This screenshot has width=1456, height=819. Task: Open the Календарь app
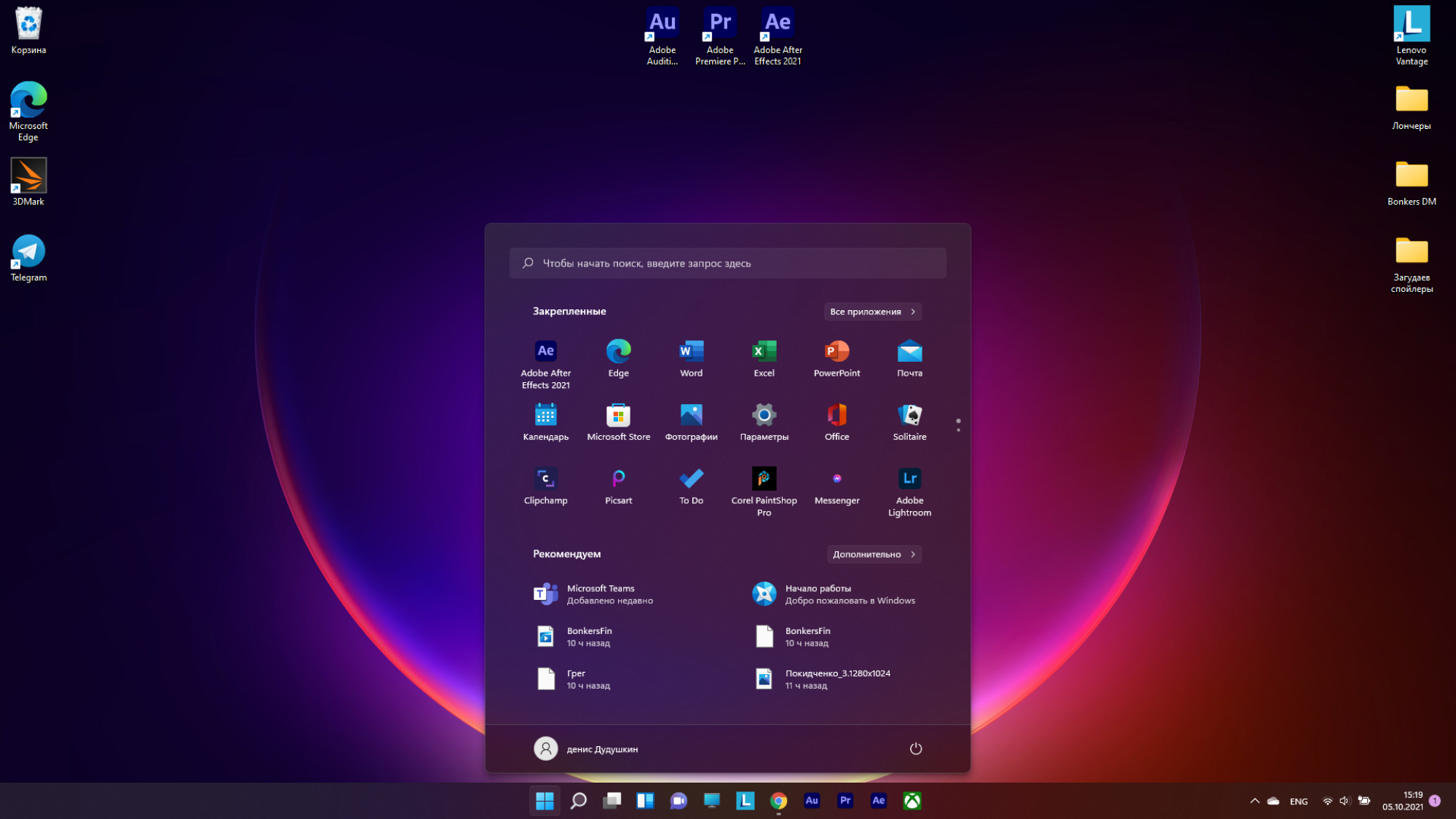(x=545, y=422)
